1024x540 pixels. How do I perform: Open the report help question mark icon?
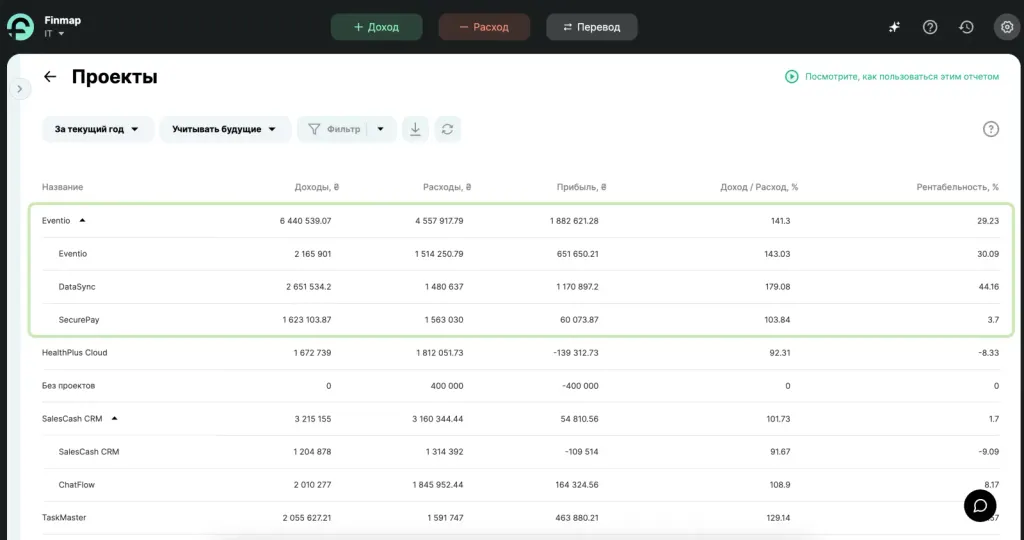(x=991, y=129)
